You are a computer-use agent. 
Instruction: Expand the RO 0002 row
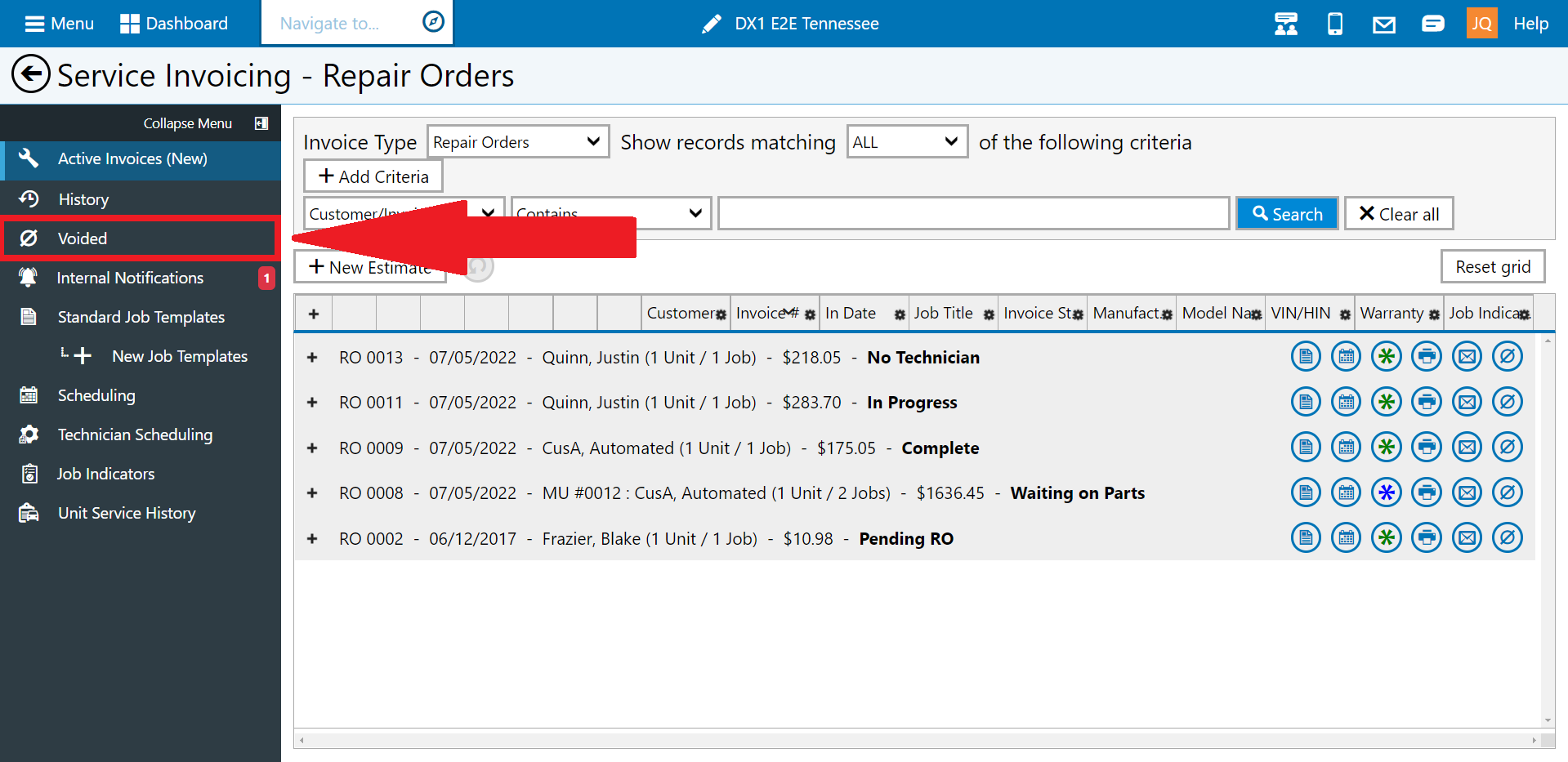[x=312, y=539]
